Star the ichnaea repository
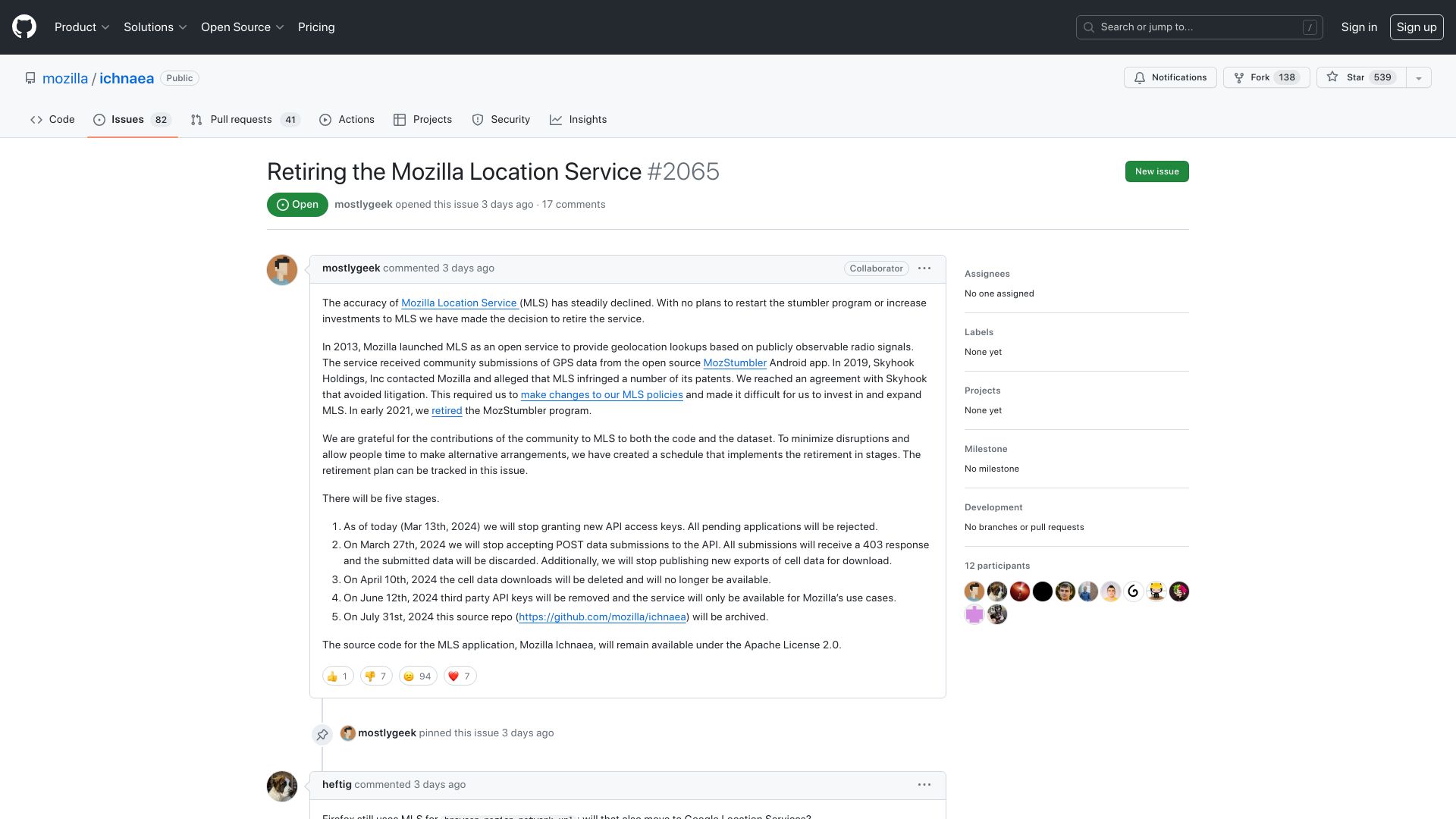The width and height of the screenshot is (1456, 819). pyautogui.click(x=1360, y=77)
